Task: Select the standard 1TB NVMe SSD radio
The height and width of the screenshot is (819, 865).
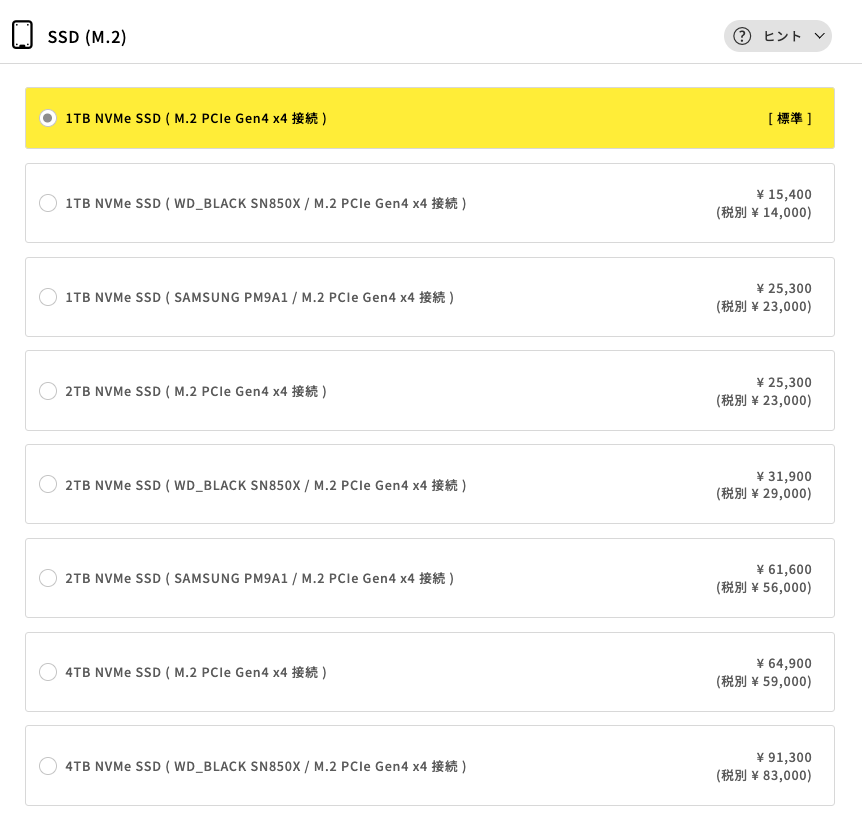Action: pyautogui.click(x=48, y=118)
